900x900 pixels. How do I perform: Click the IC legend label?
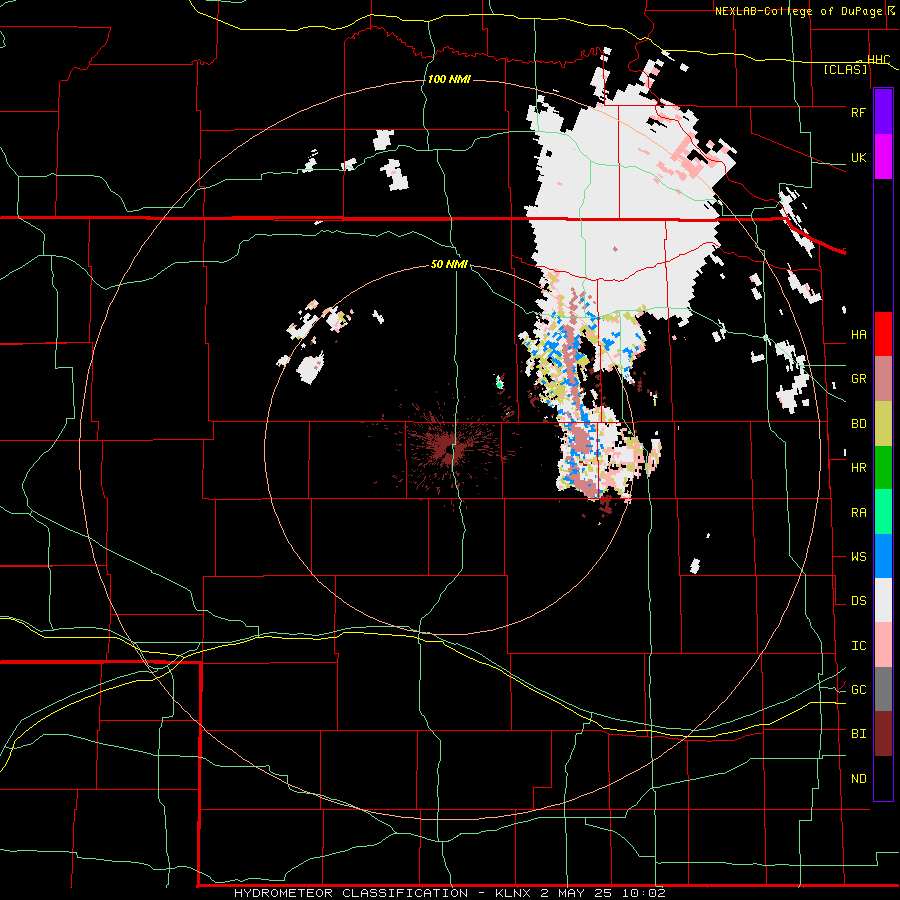858,646
